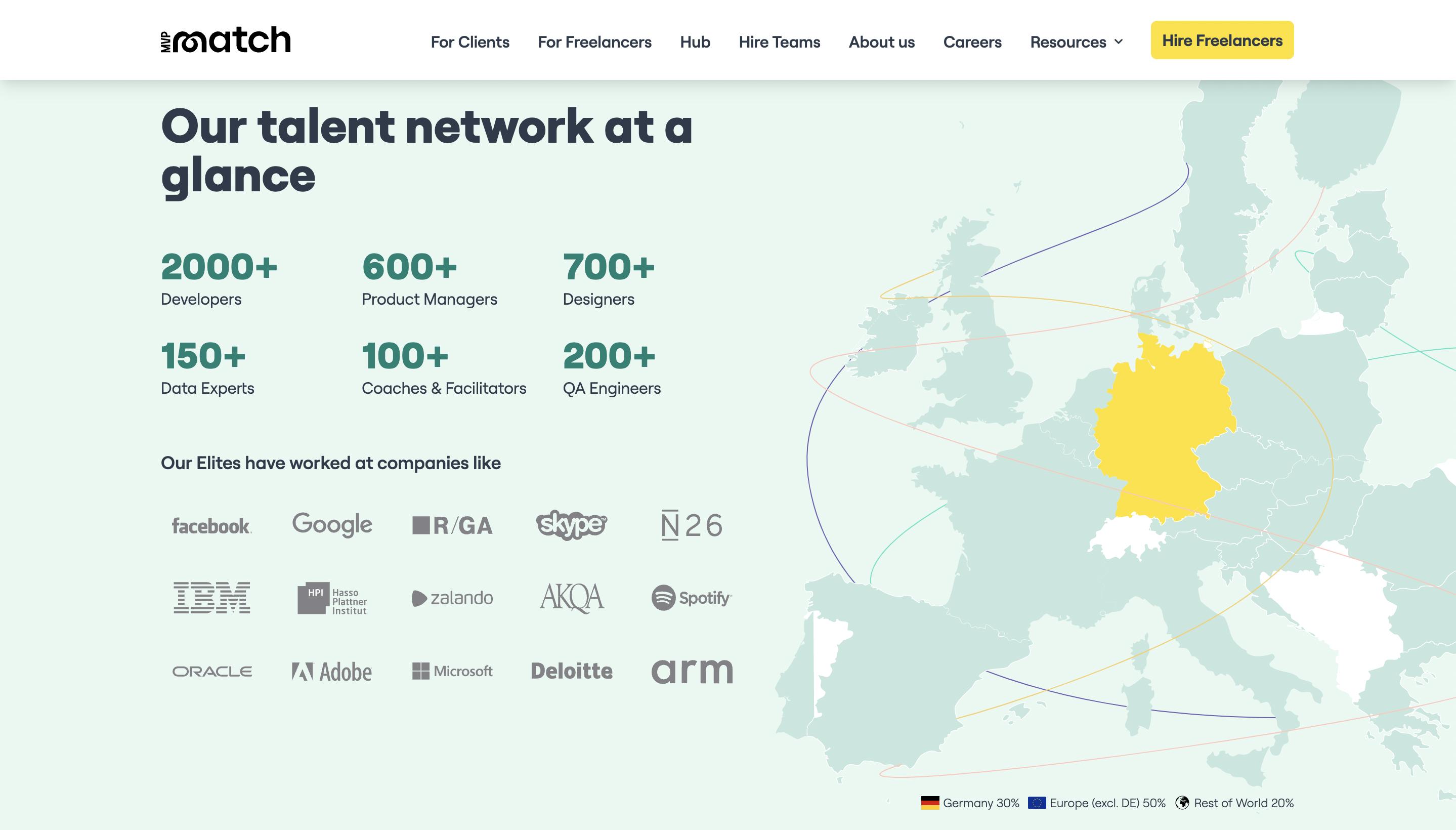Click the Spotify logo
The image size is (1456, 830).
pos(692,597)
